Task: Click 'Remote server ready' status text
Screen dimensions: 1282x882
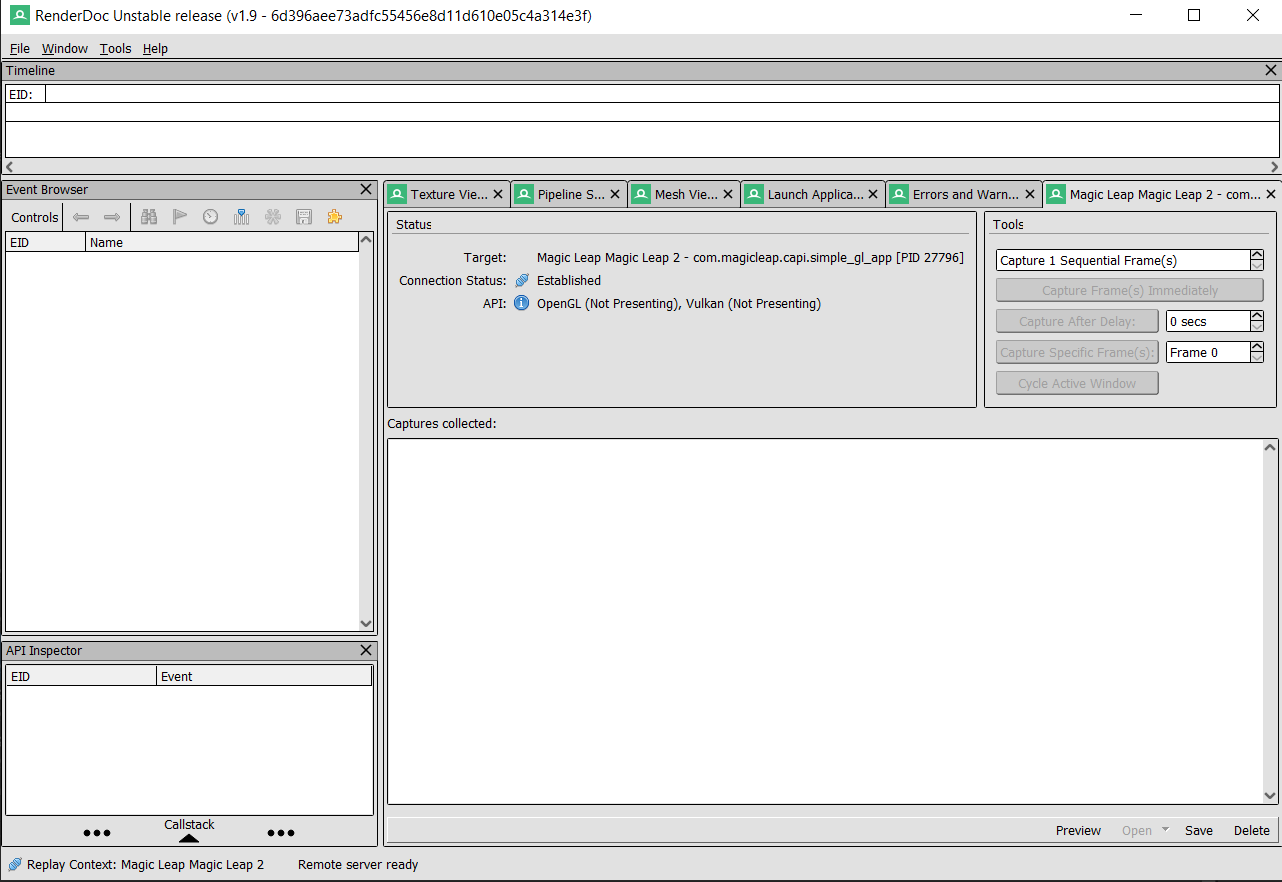Action: 358,864
